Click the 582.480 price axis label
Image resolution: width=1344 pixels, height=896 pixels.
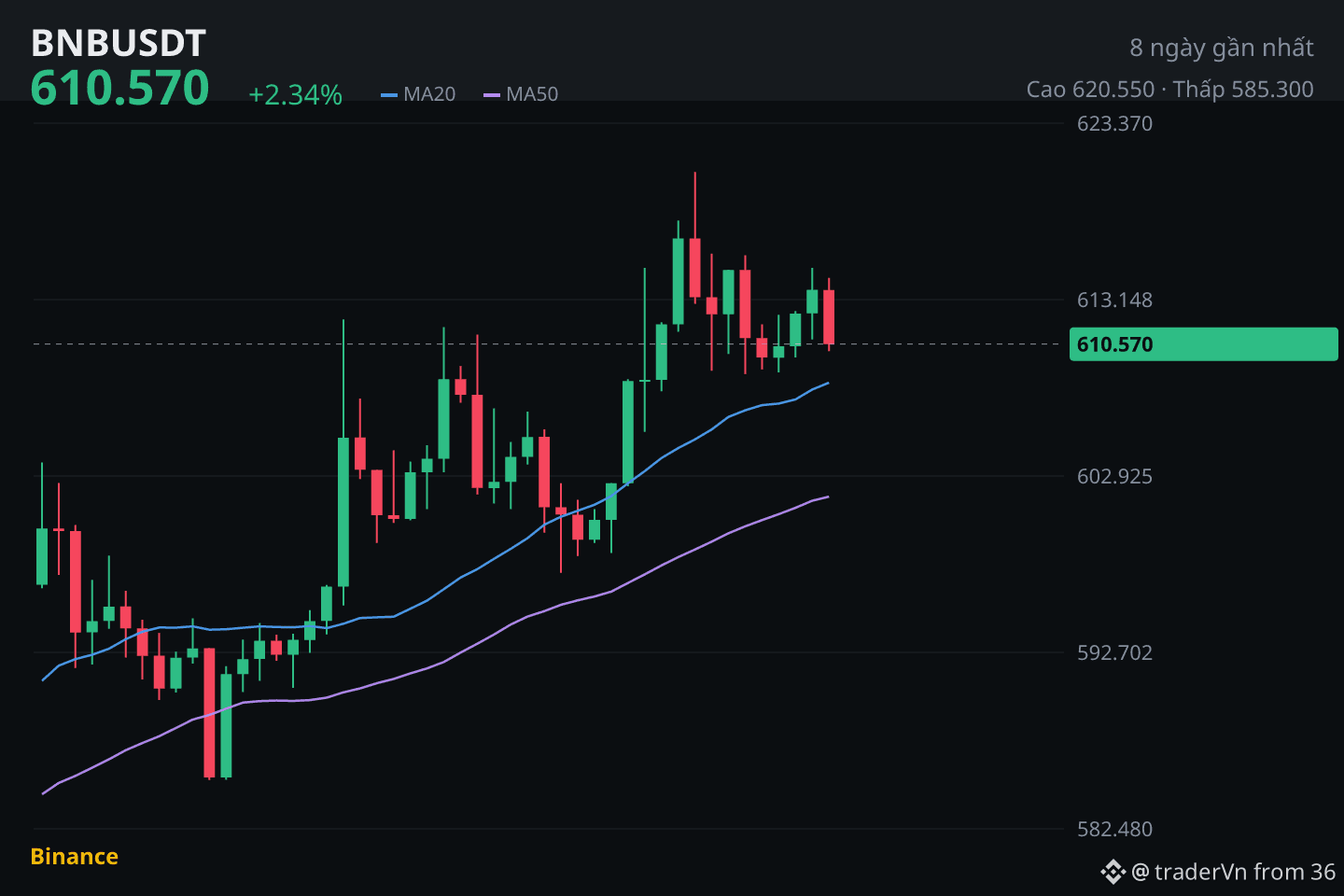[1114, 829]
